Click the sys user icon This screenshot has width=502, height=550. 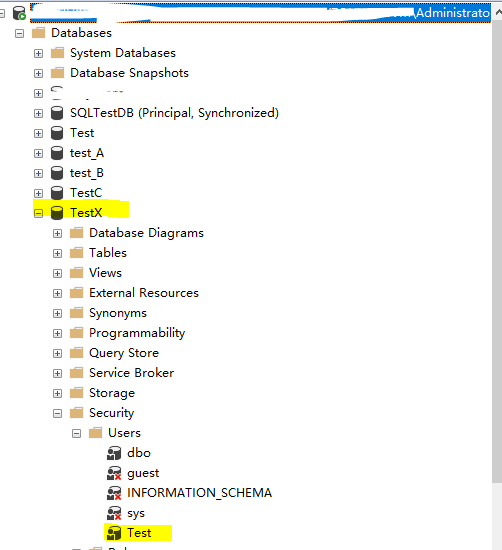click(114, 513)
